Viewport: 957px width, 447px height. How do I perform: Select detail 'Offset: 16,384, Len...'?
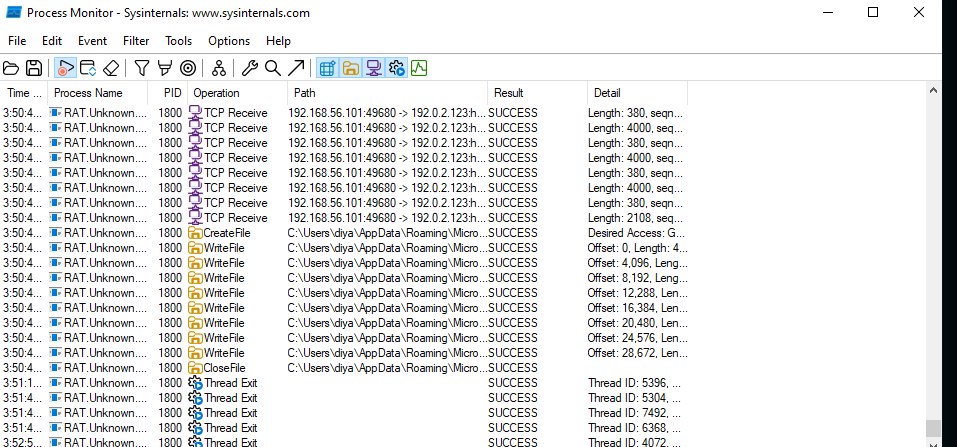[x=638, y=308]
